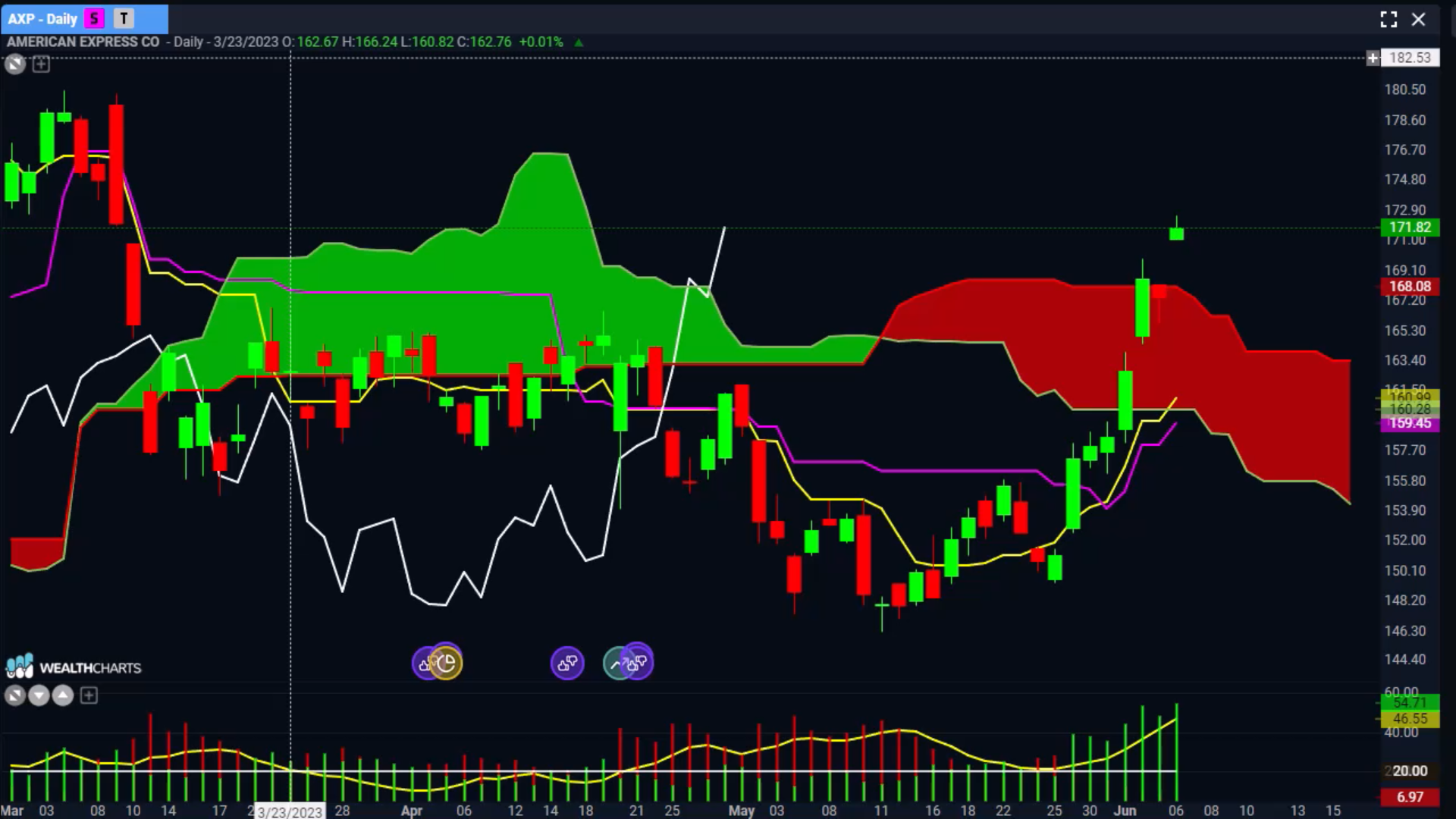The width and height of the screenshot is (1456, 819).
Task: Click the +0.01% change value in header
Action: (x=541, y=42)
